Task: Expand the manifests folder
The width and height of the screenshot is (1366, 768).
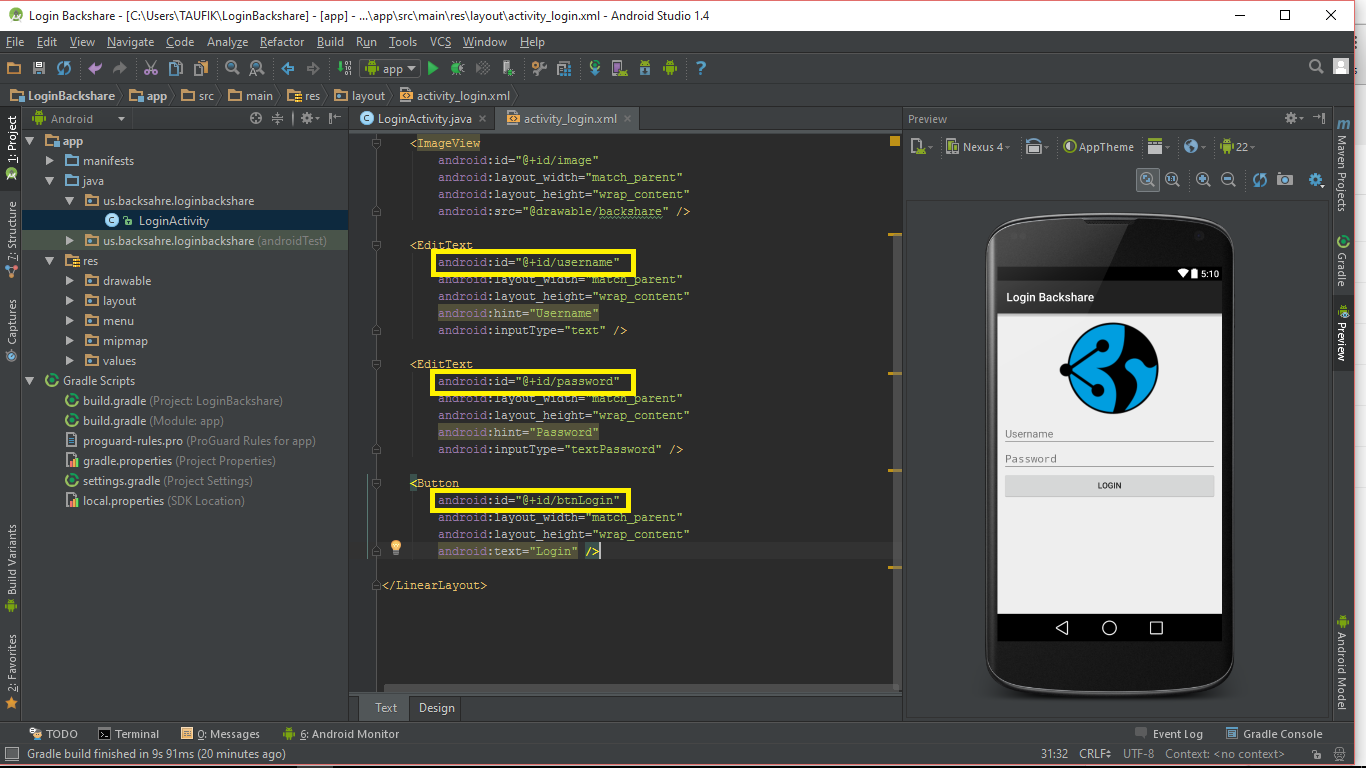Action: tap(52, 161)
